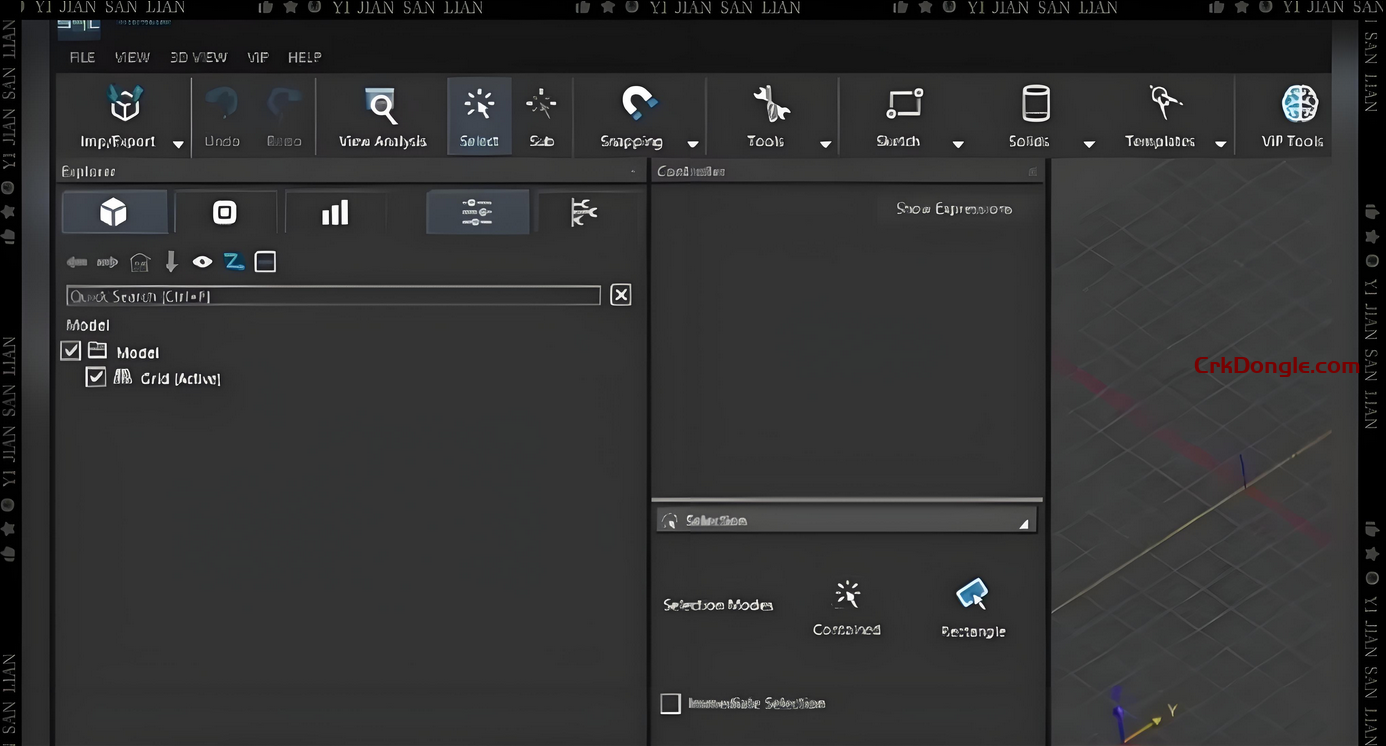Open VIP Tools brain icon
This screenshot has width=1386, height=746.
click(x=1299, y=104)
